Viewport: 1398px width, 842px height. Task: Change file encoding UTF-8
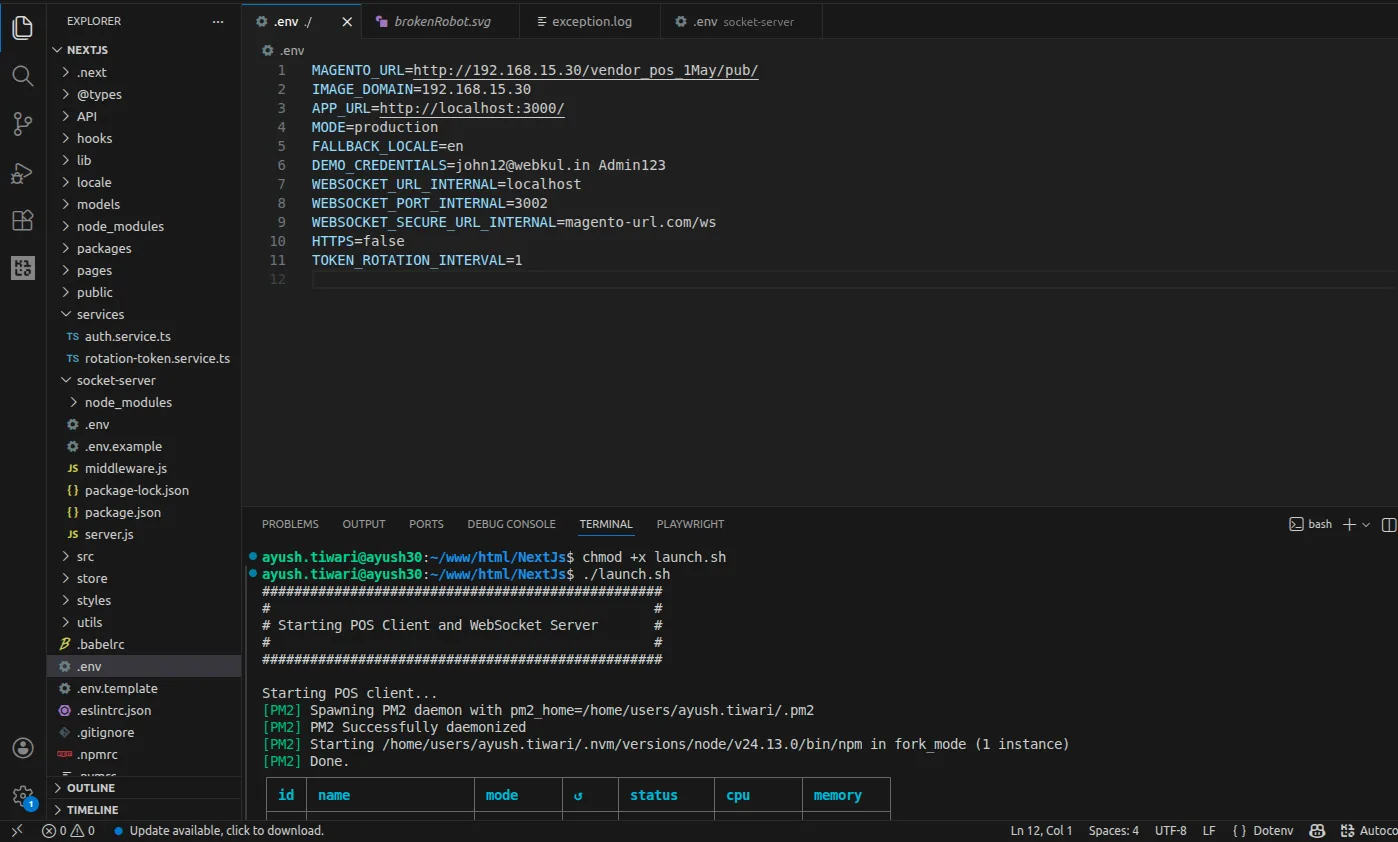tap(1170, 830)
